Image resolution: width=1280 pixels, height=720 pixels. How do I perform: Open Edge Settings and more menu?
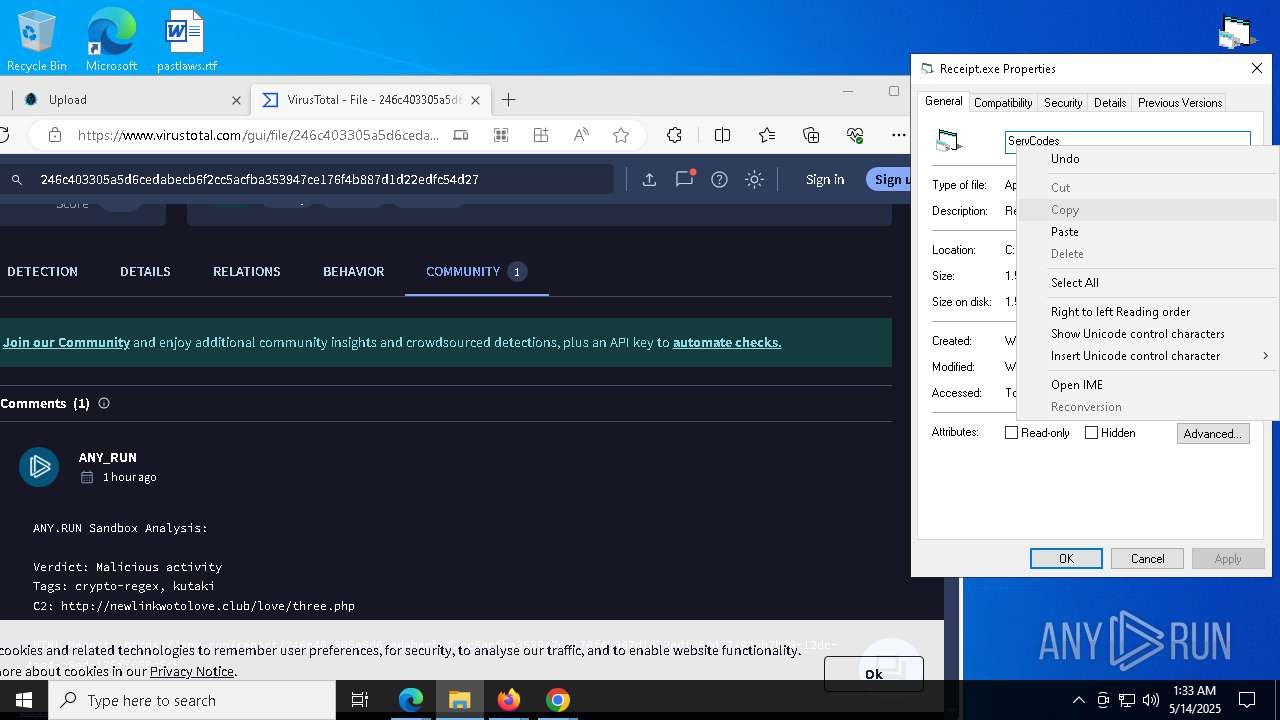(x=899, y=135)
